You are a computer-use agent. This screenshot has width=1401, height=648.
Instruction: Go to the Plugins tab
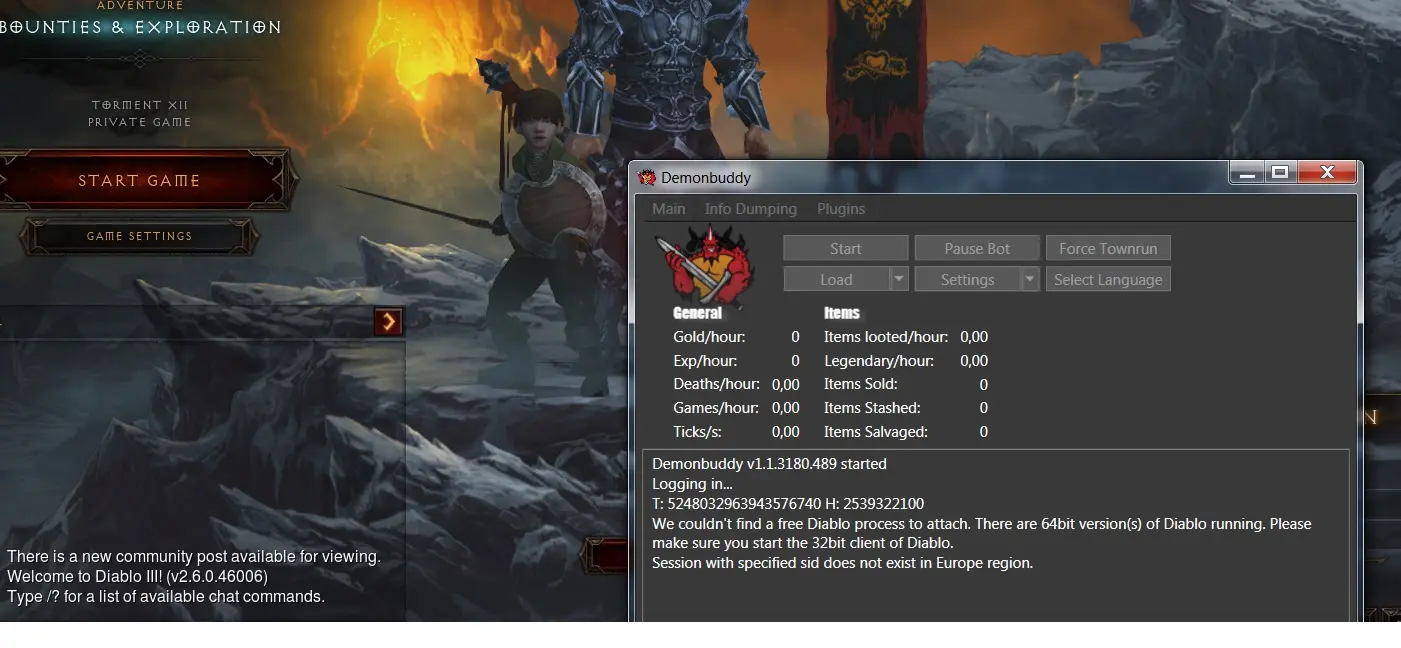click(841, 209)
